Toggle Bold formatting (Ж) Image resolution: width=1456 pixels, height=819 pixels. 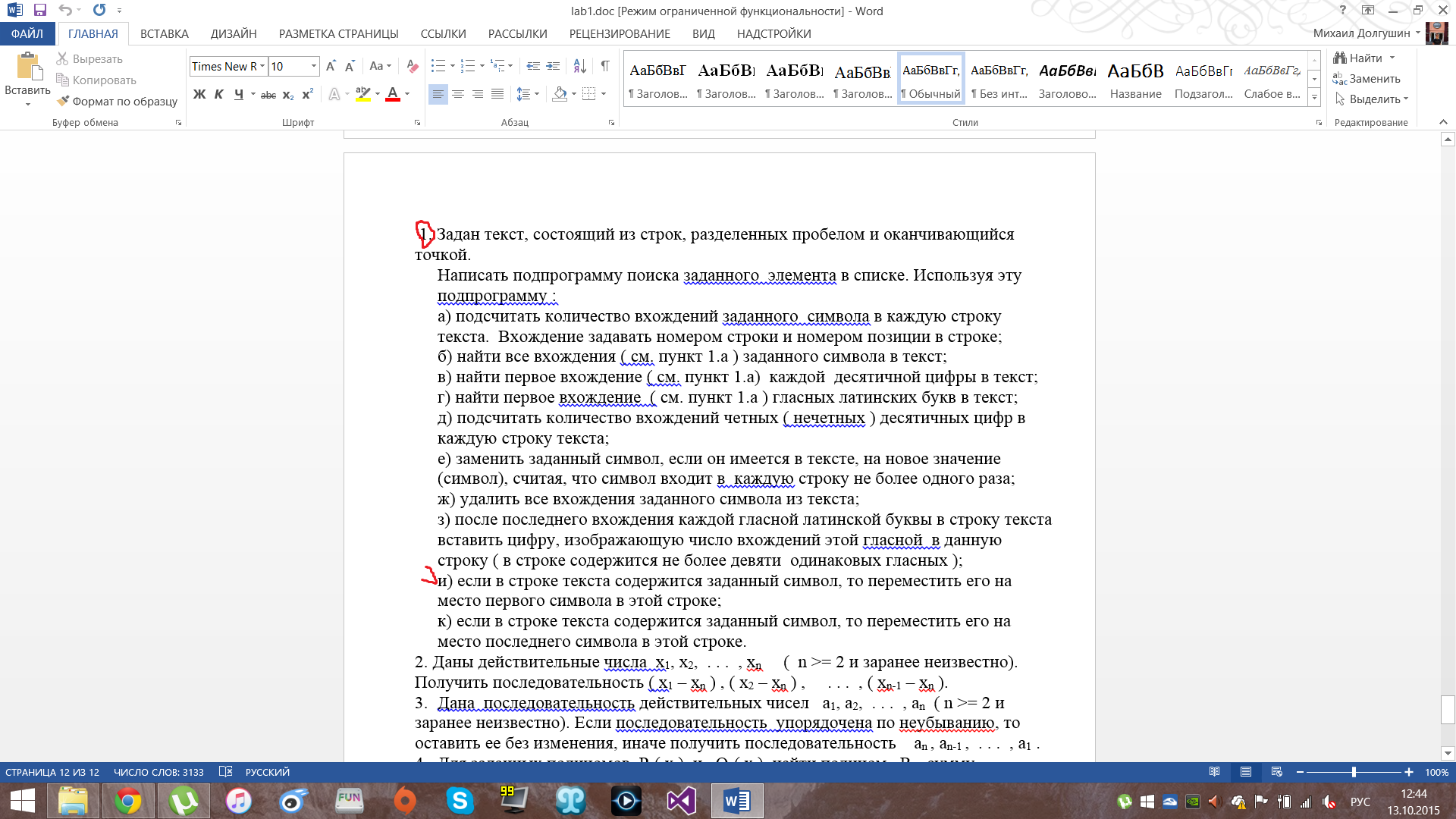click(199, 94)
